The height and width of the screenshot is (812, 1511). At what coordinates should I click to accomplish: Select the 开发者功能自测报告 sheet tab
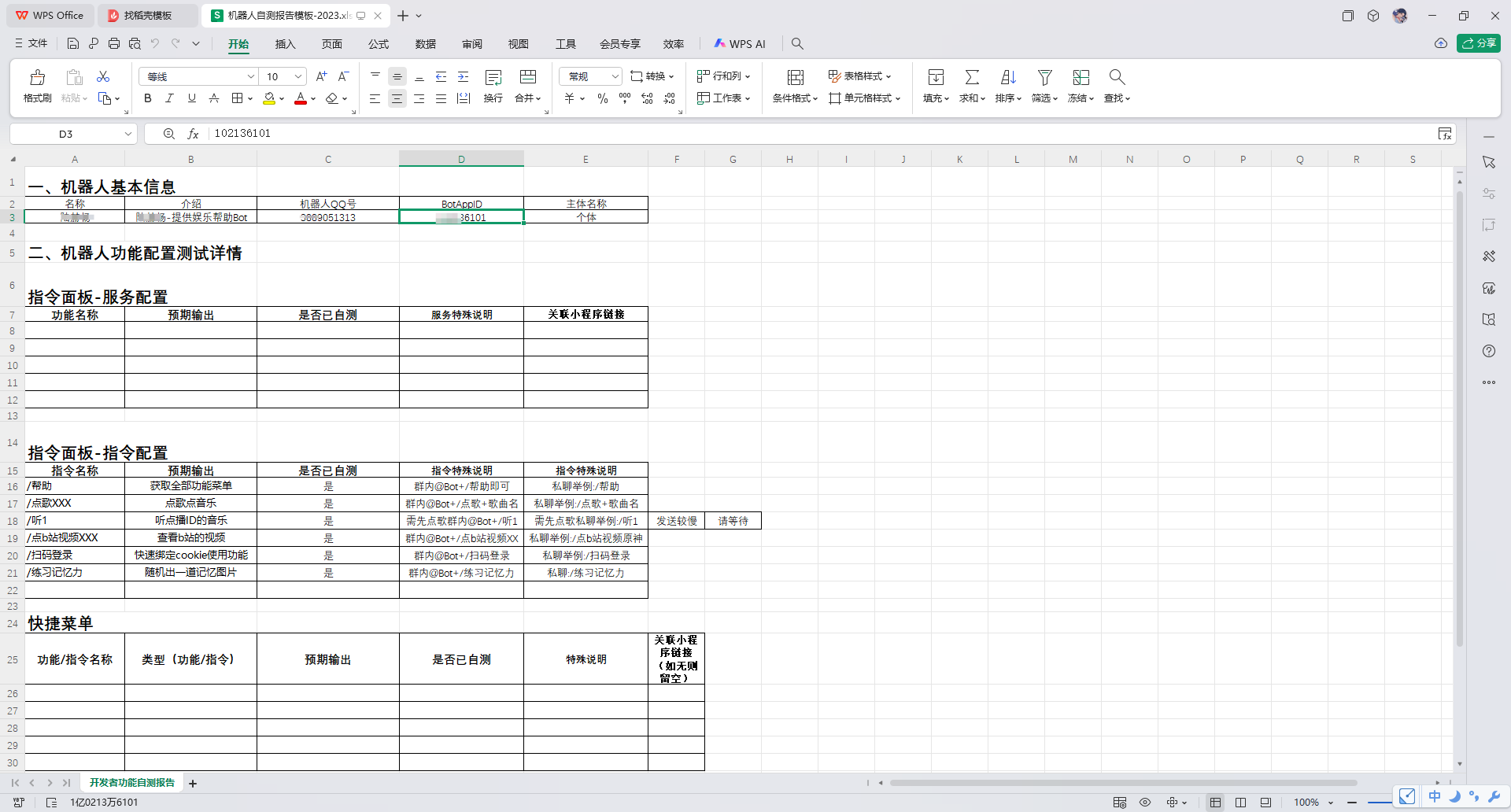click(131, 783)
